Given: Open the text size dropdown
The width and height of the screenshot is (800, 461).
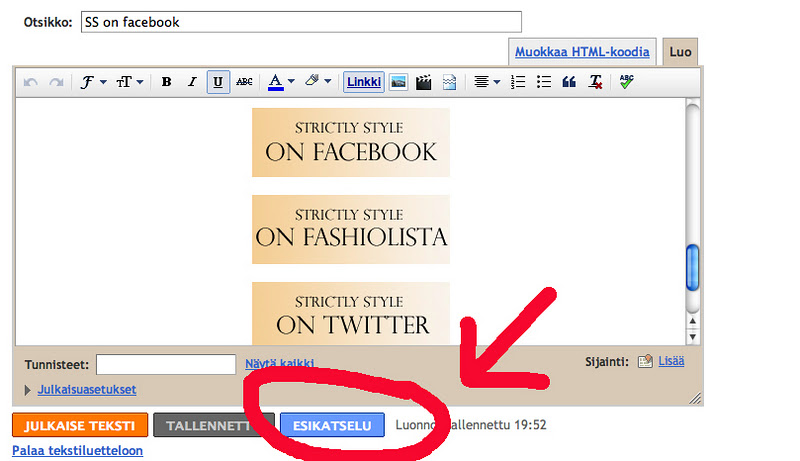Looking at the screenshot, I should pyautogui.click(x=130, y=82).
